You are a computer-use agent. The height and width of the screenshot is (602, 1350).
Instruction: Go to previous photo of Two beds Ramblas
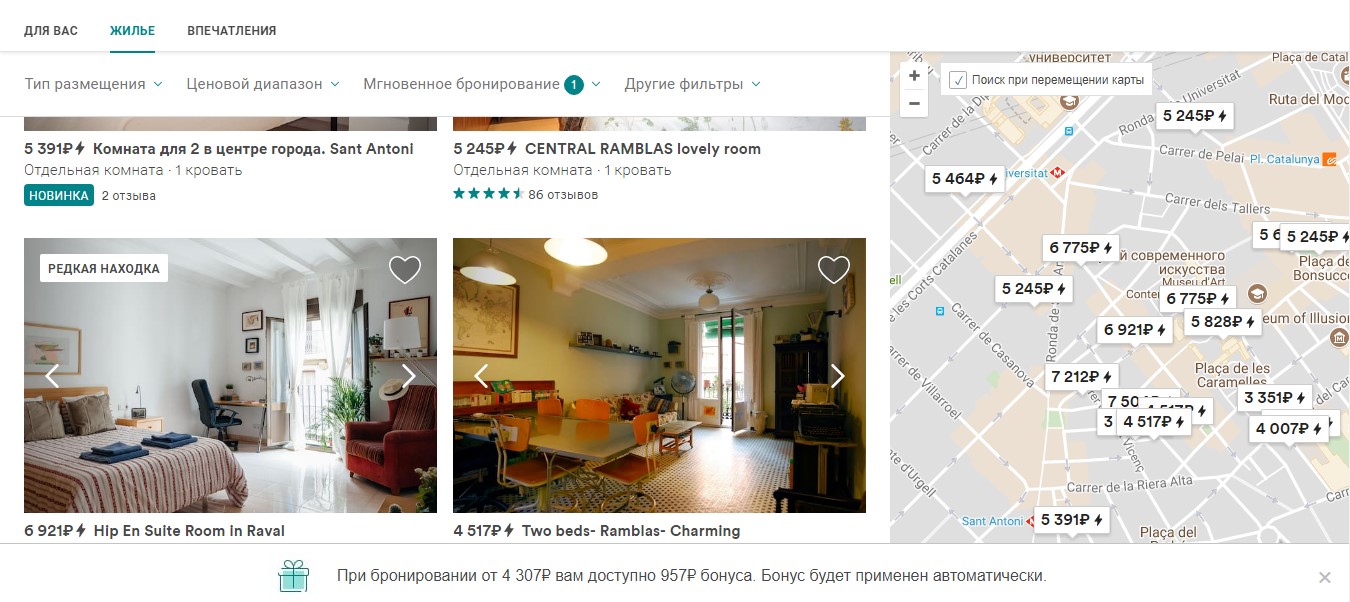point(481,376)
